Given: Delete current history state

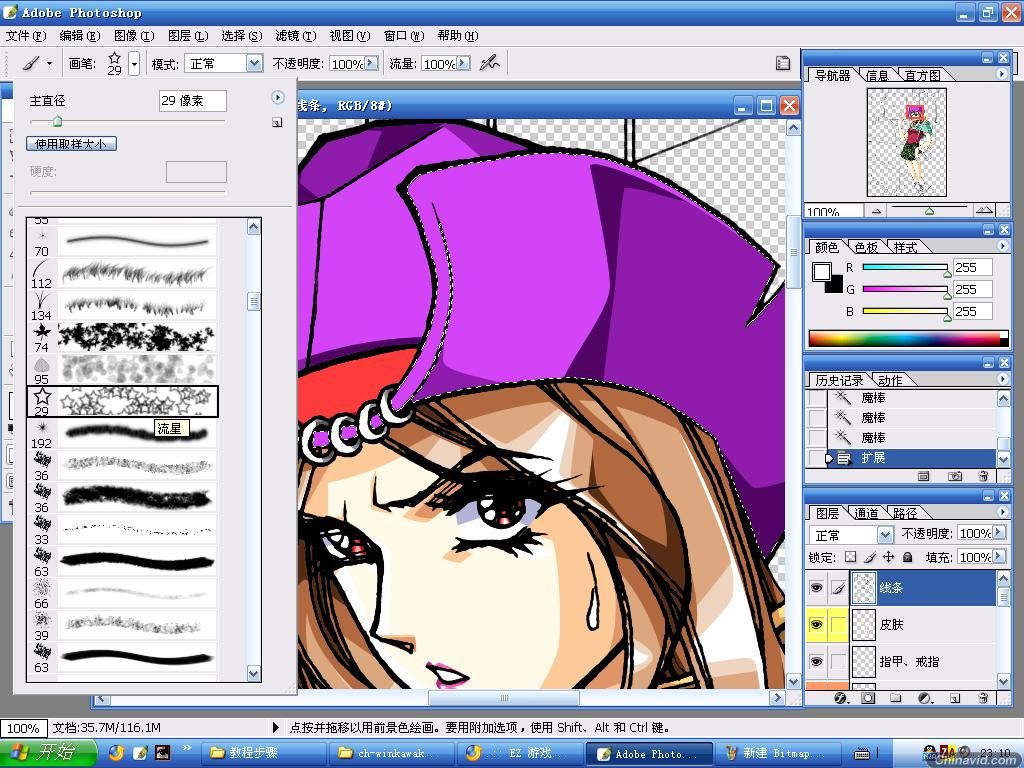Looking at the screenshot, I should pyautogui.click(x=983, y=476).
